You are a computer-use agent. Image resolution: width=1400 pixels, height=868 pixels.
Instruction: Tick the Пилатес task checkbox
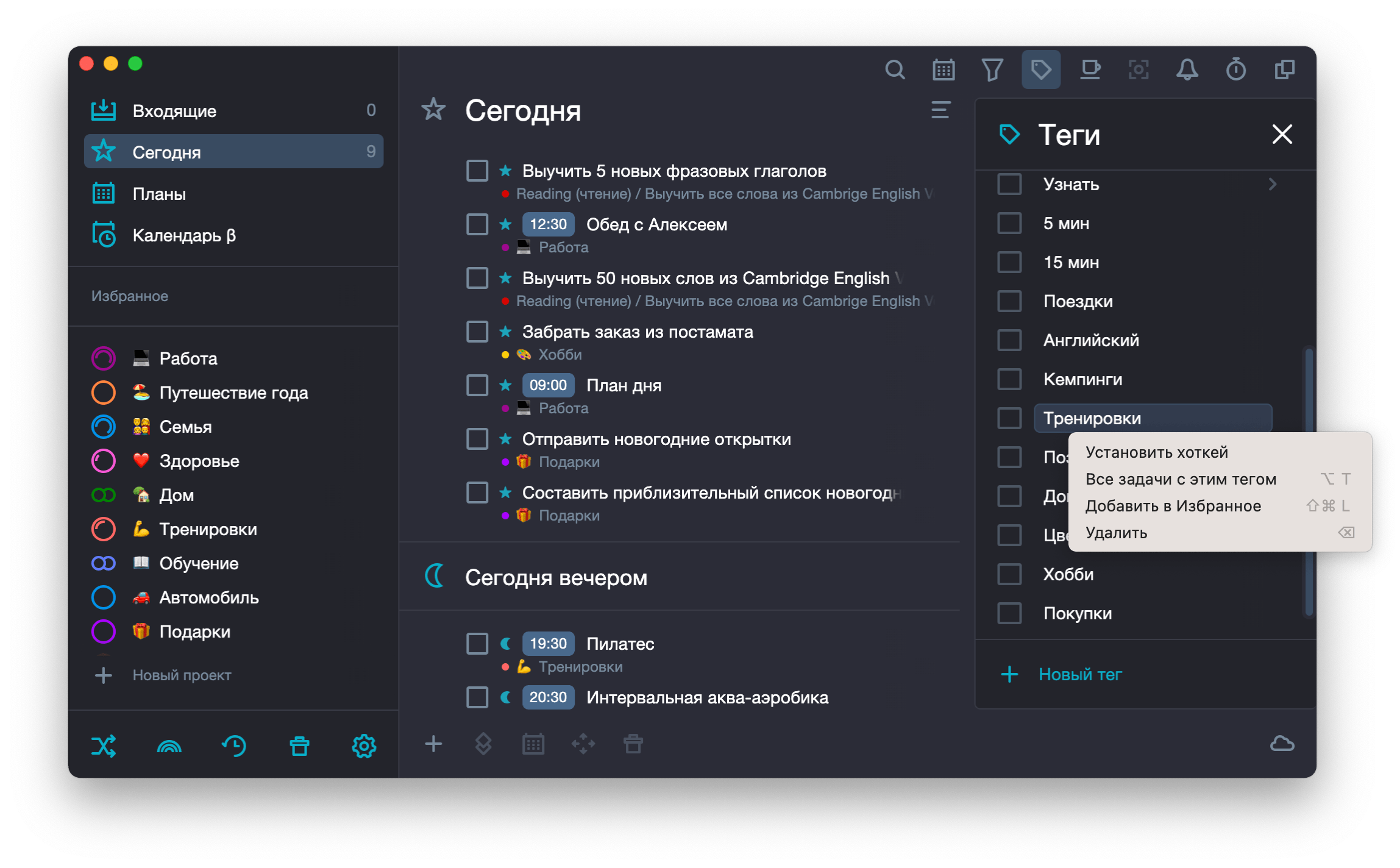point(477,644)
